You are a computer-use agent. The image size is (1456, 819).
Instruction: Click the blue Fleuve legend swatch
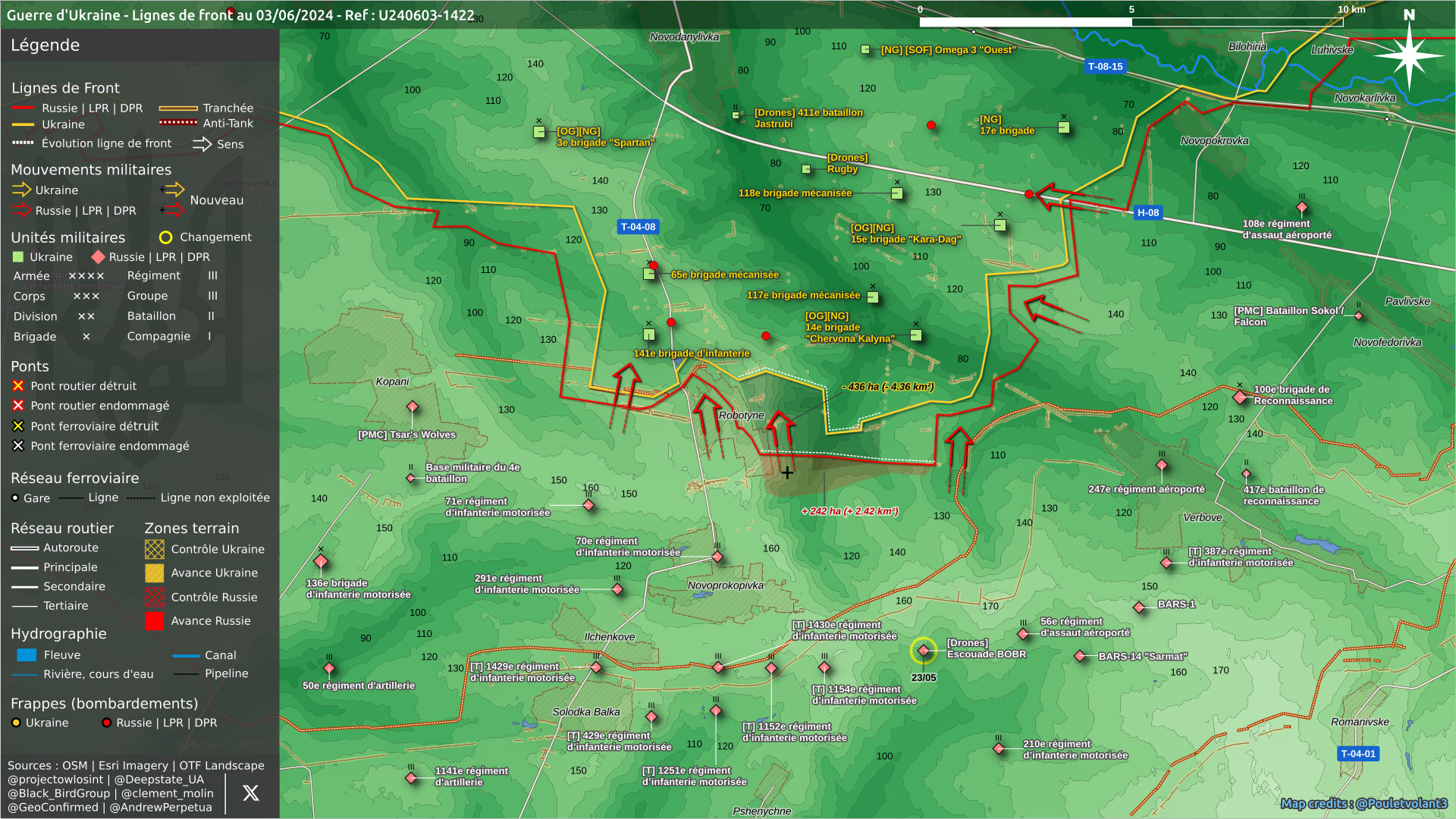click(27, 655)
